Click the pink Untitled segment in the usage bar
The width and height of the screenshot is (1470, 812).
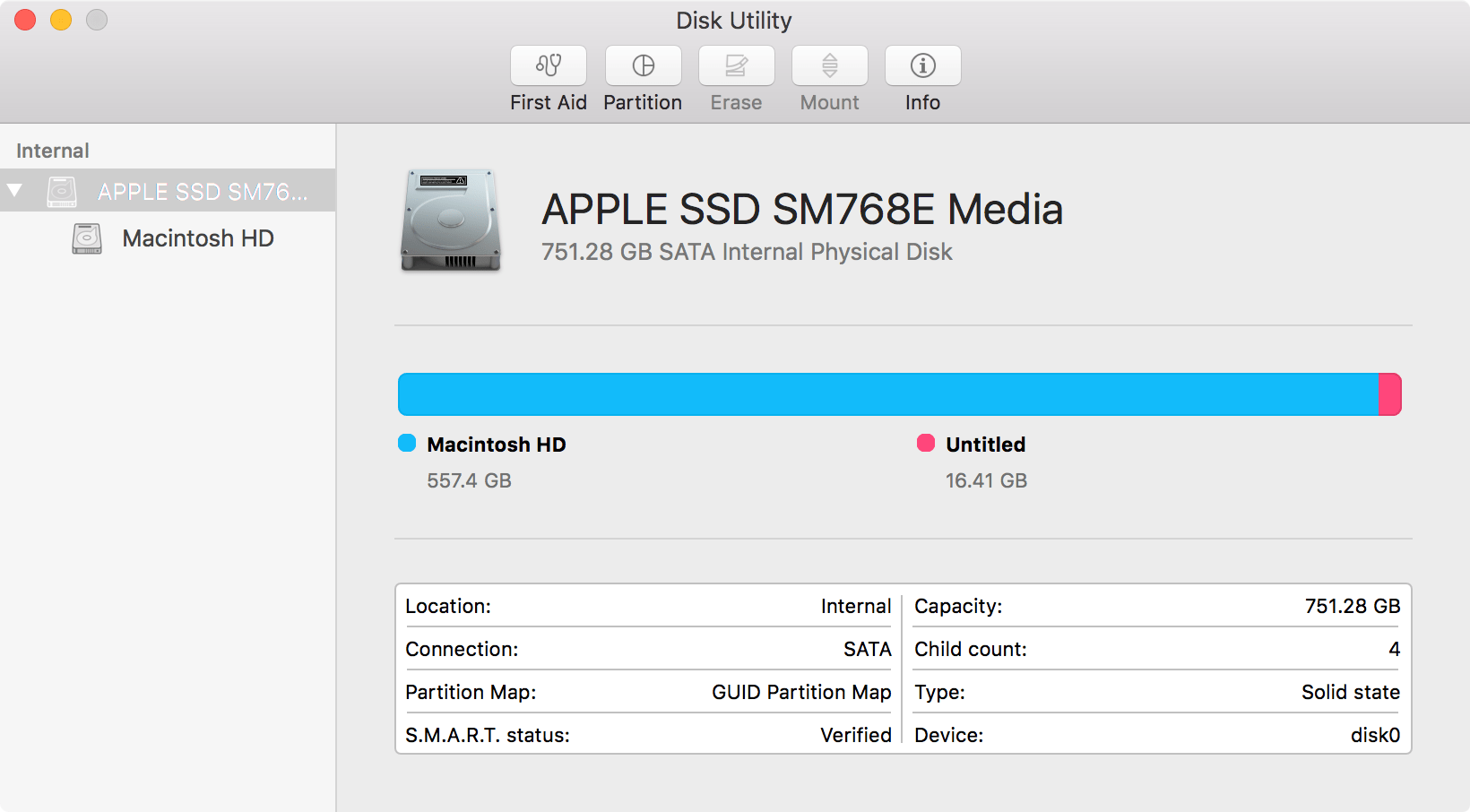[1388, 393]
